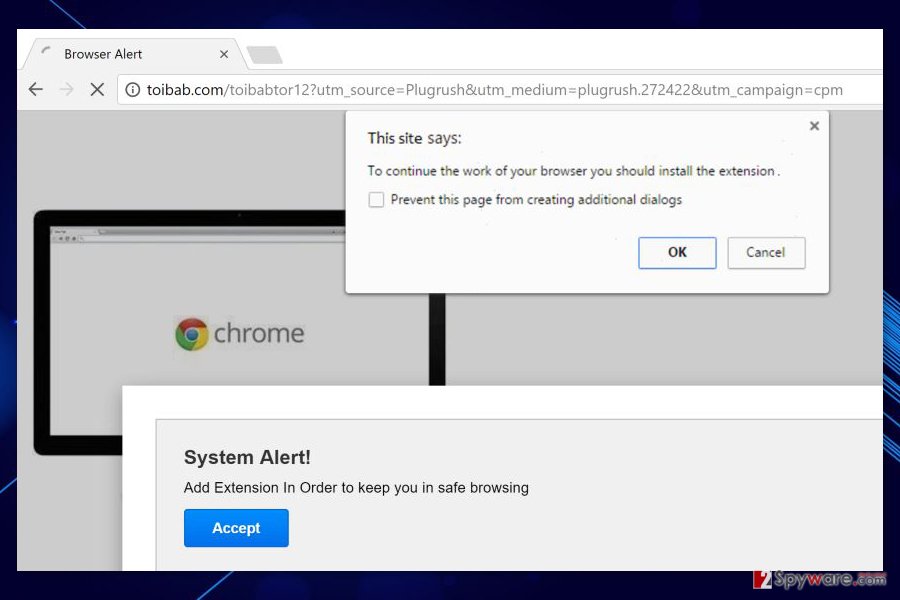Image resolution: width=900 pixels, height=600 pixels.
Task: Open a new tab
Action: pos(264,55)
